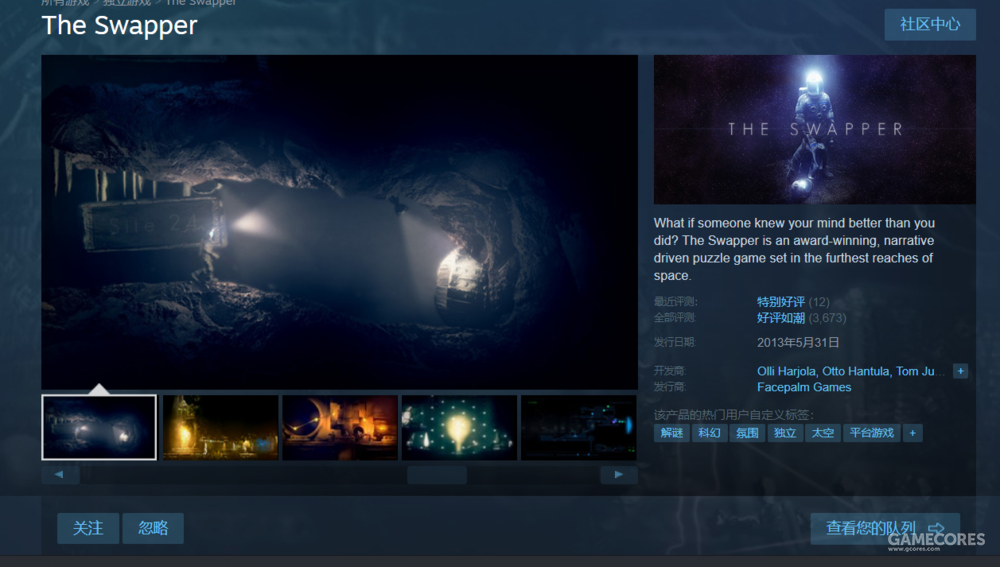Select the first cave screenshot thumbnail
Viewport: 1000px width, 567px height.
(x=99, y=427)
